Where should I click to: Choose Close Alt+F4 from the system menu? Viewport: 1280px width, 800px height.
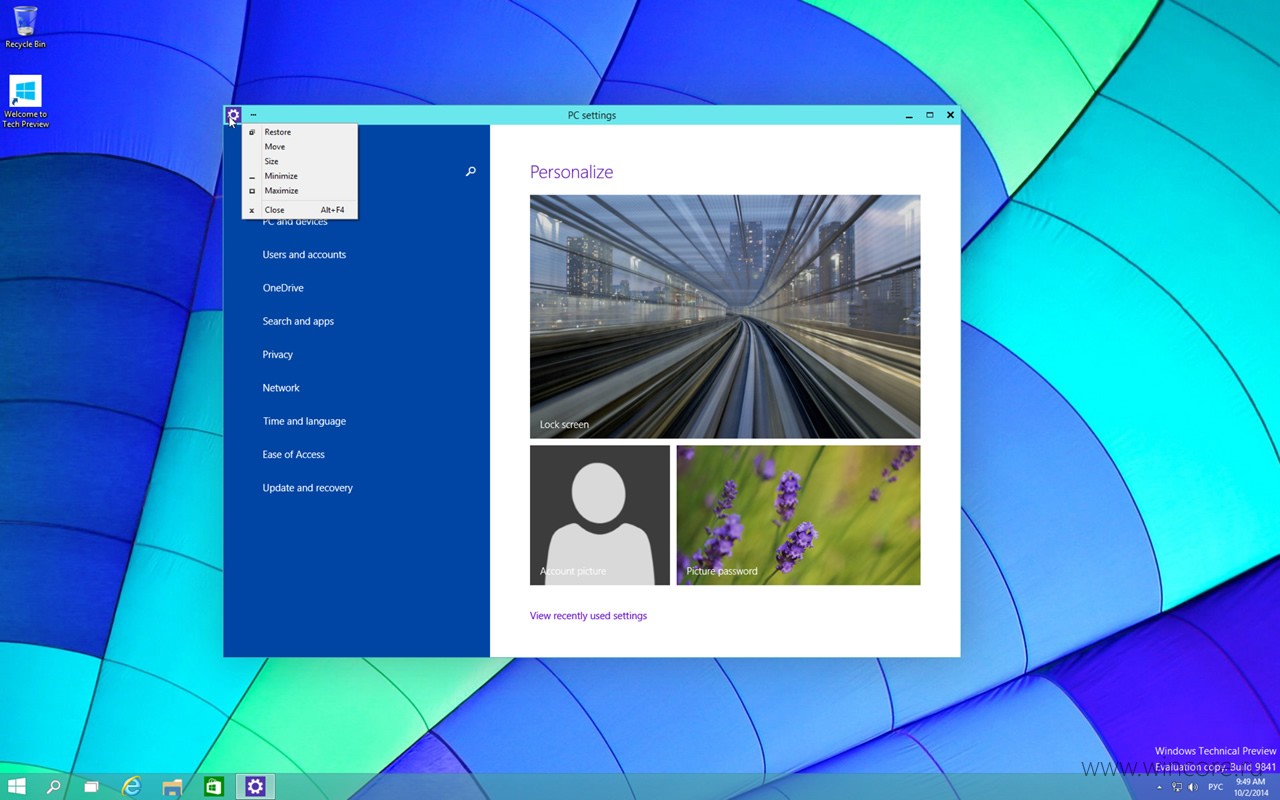click(x=300, y=210)
